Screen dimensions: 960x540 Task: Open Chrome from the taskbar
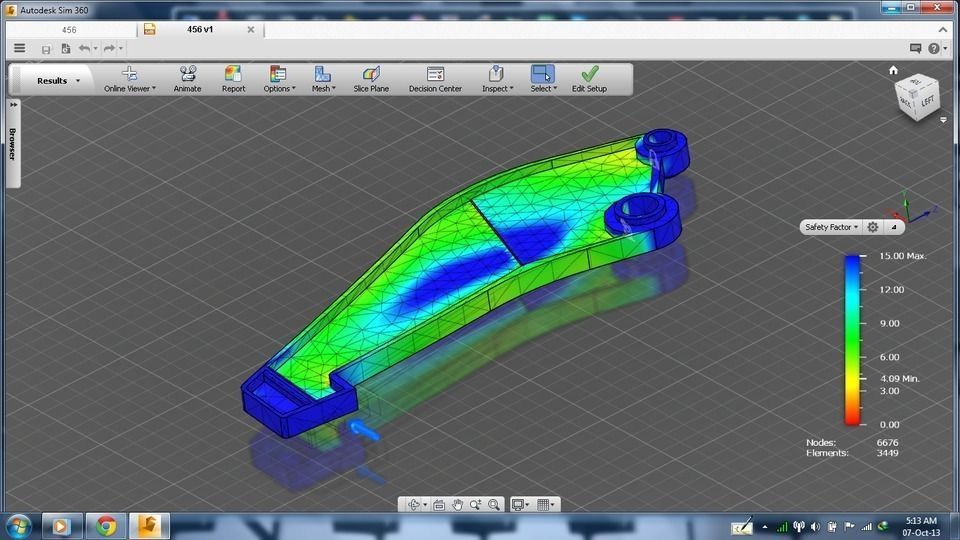[x=106, y=526]
